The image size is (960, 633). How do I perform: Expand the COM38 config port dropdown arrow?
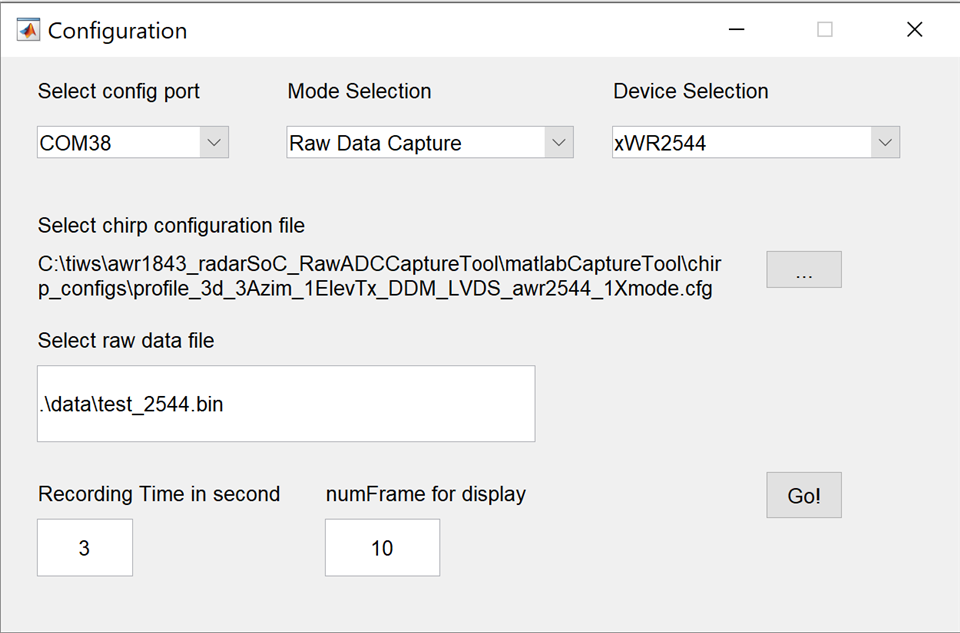[x=214, y=143]
